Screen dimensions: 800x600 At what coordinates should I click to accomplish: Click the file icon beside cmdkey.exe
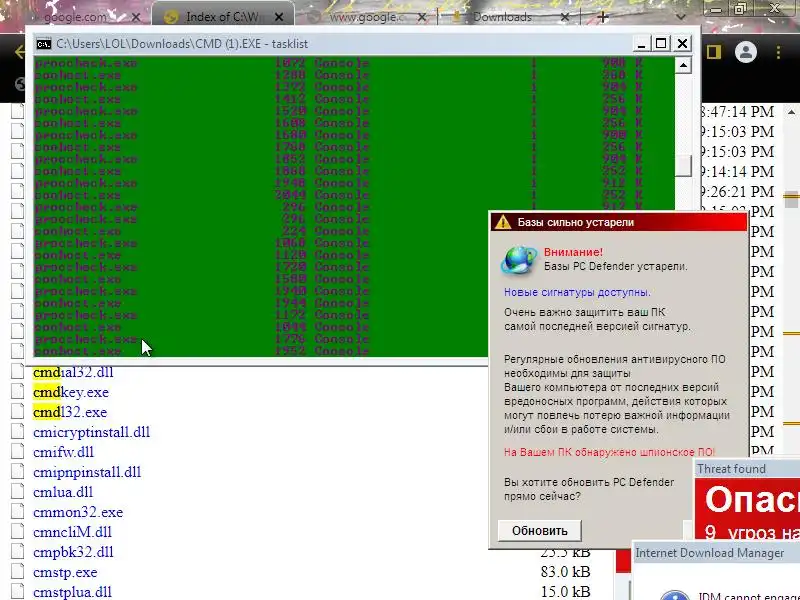tap(17, 391)
